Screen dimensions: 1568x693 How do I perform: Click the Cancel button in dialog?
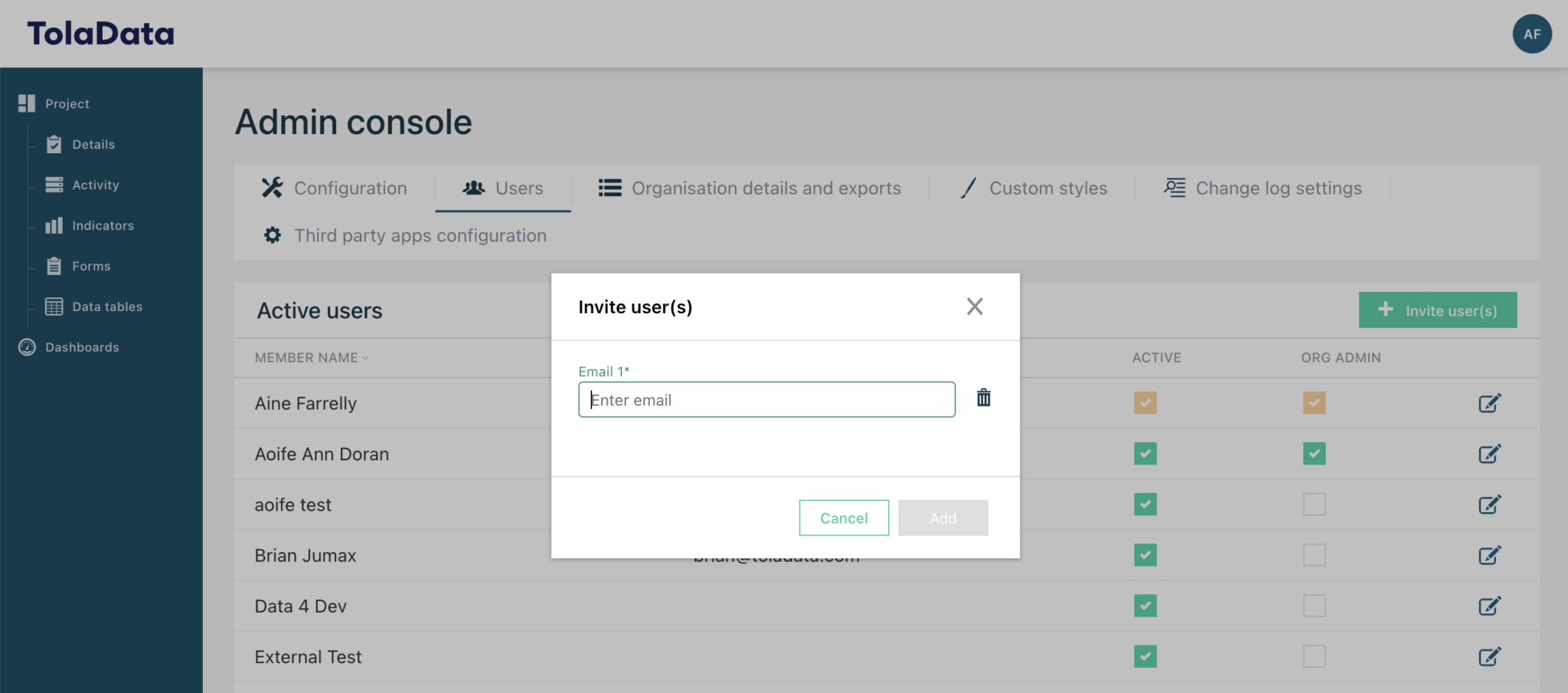point(844,518)
